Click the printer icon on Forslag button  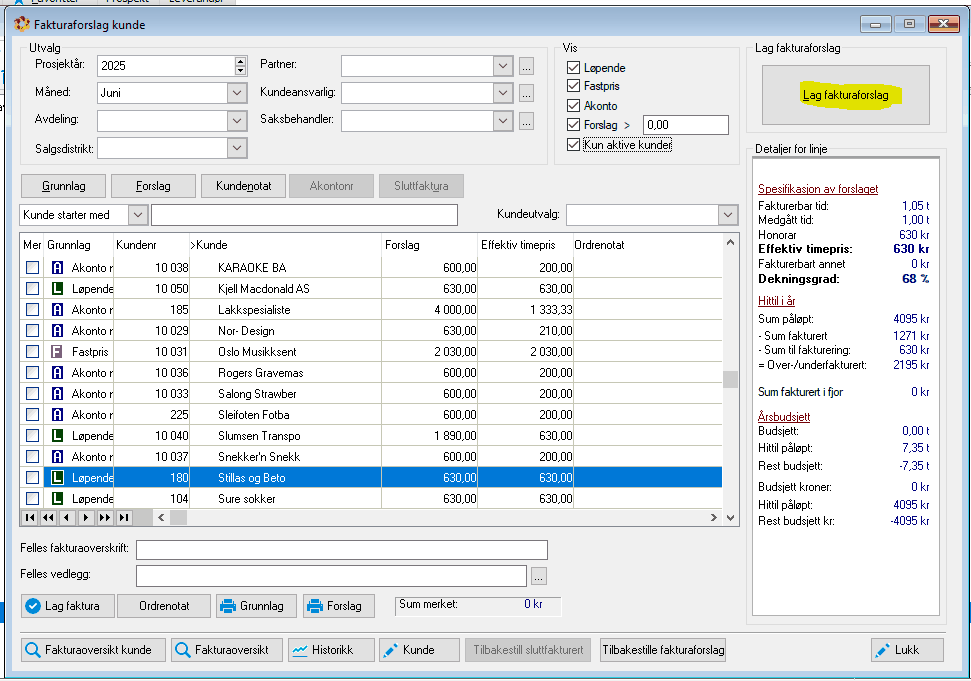(315, 606)
